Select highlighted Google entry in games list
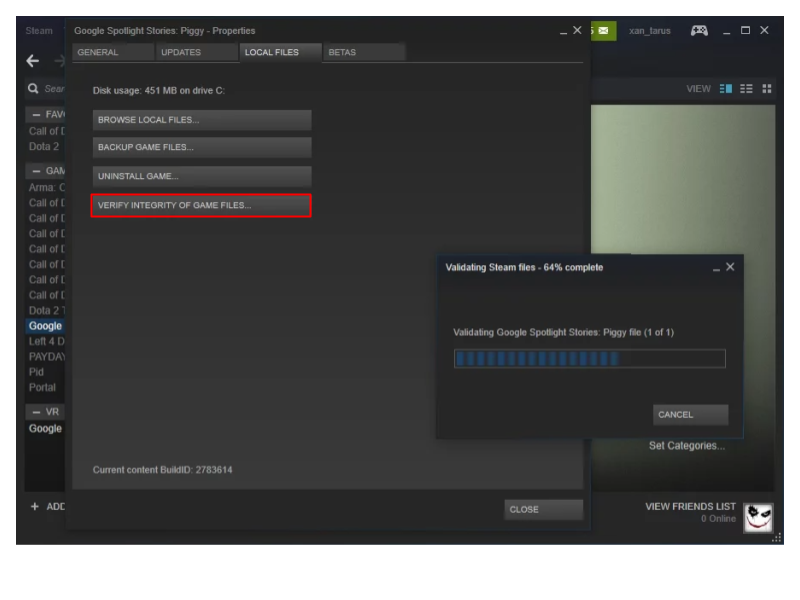The image size is (800, 600). pos(45,326)
